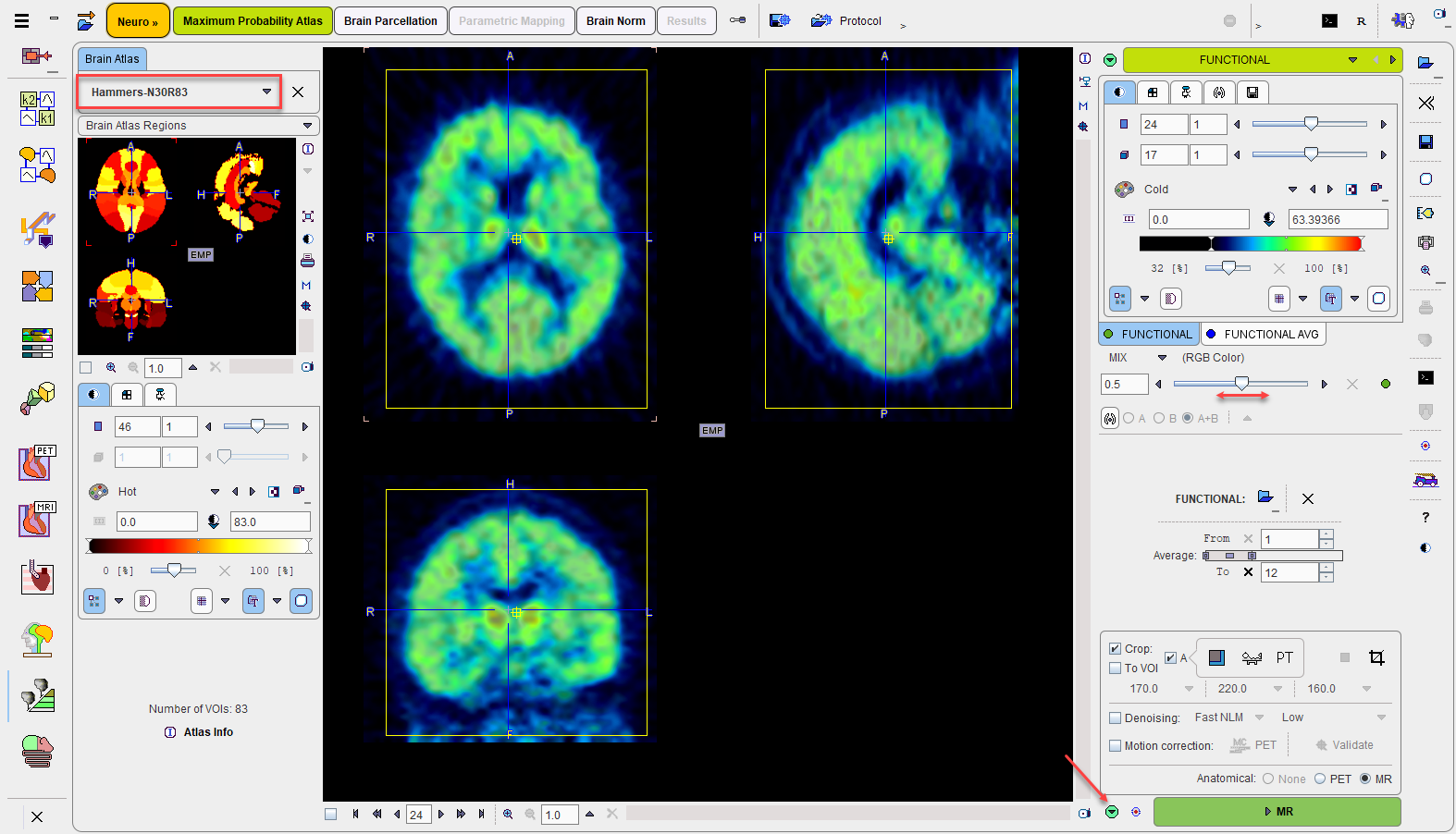Click the pin icon beside Results

(737, 20)
